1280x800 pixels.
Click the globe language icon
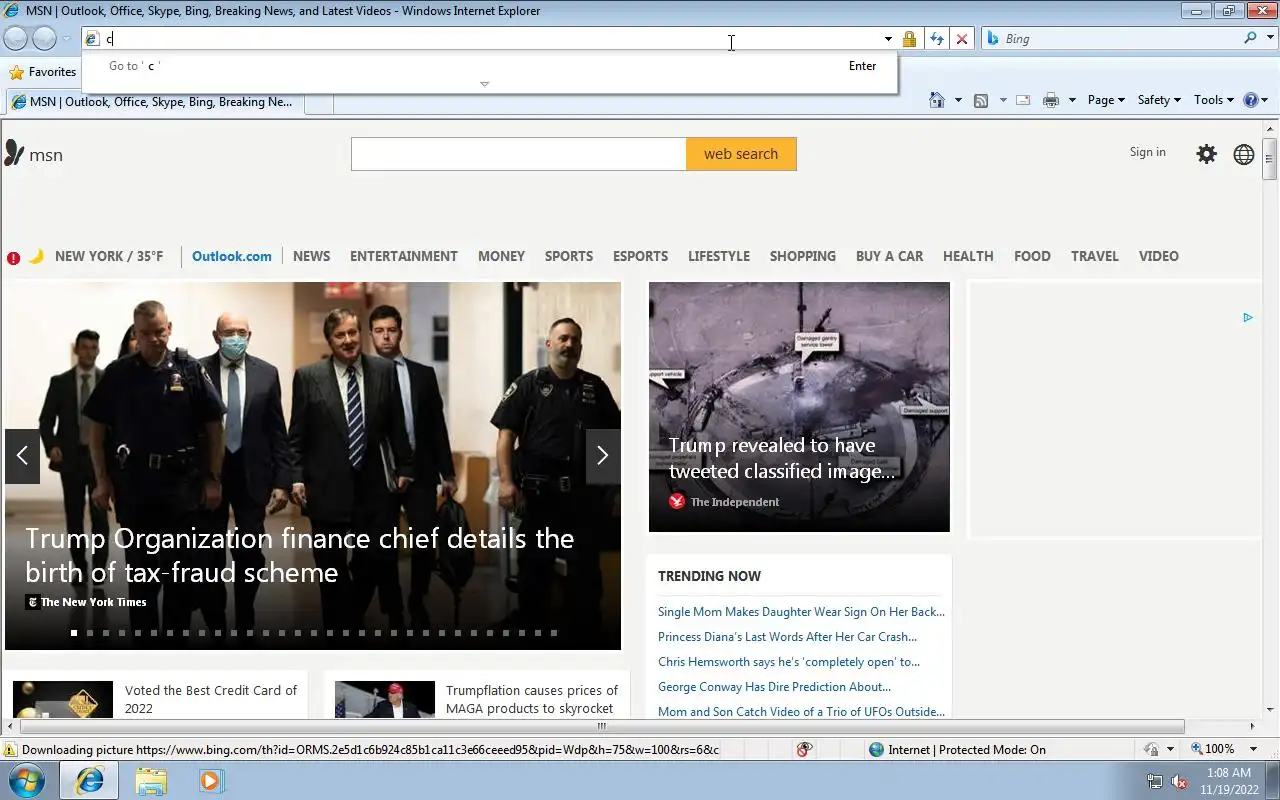pos(1244,154)
